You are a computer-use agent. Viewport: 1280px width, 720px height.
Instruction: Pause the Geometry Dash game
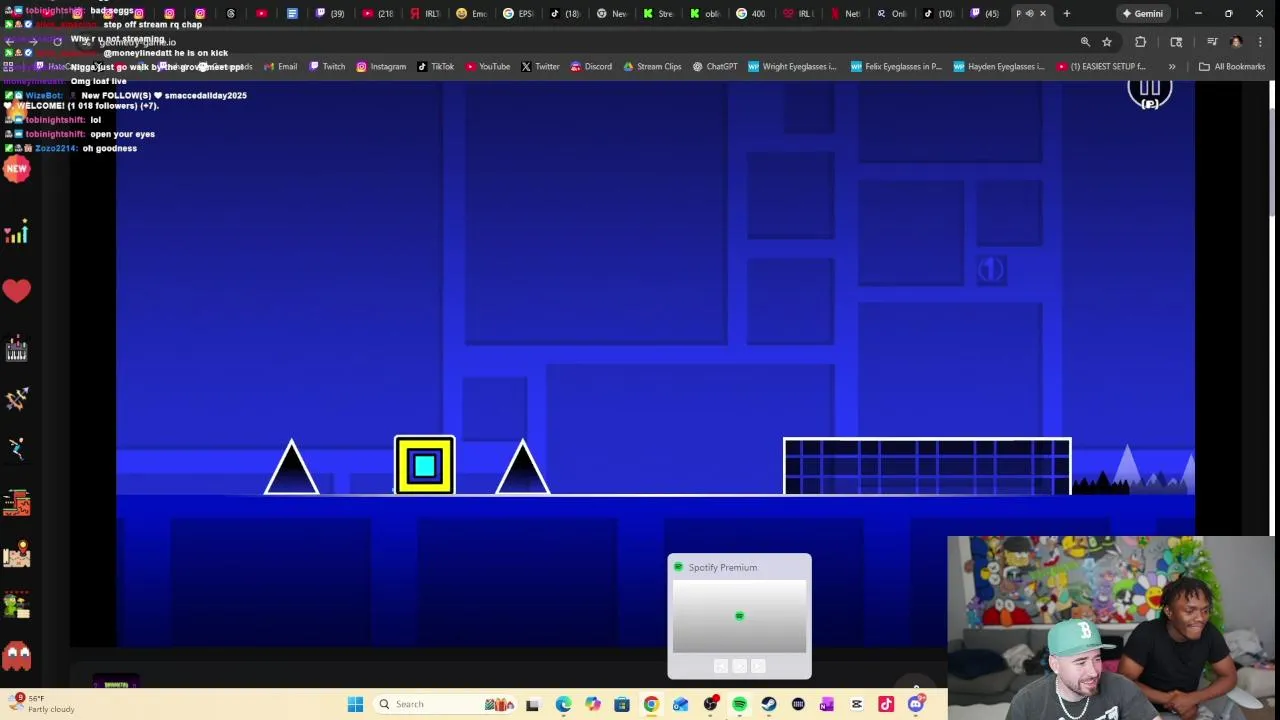[1150, 90]
